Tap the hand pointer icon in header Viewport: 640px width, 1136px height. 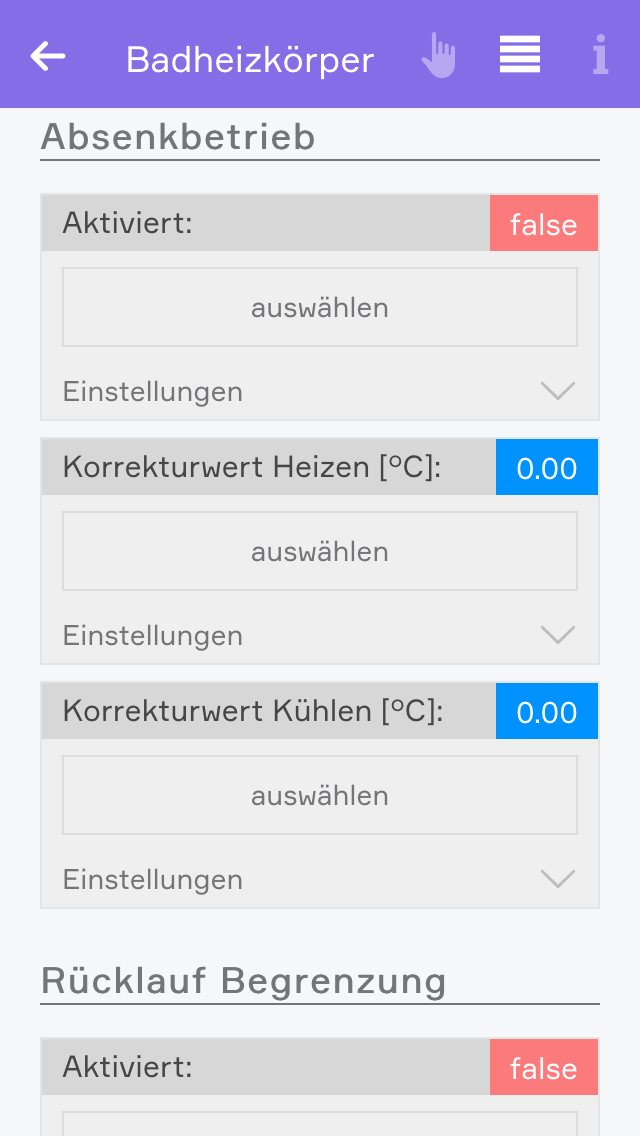coord(438,56)
